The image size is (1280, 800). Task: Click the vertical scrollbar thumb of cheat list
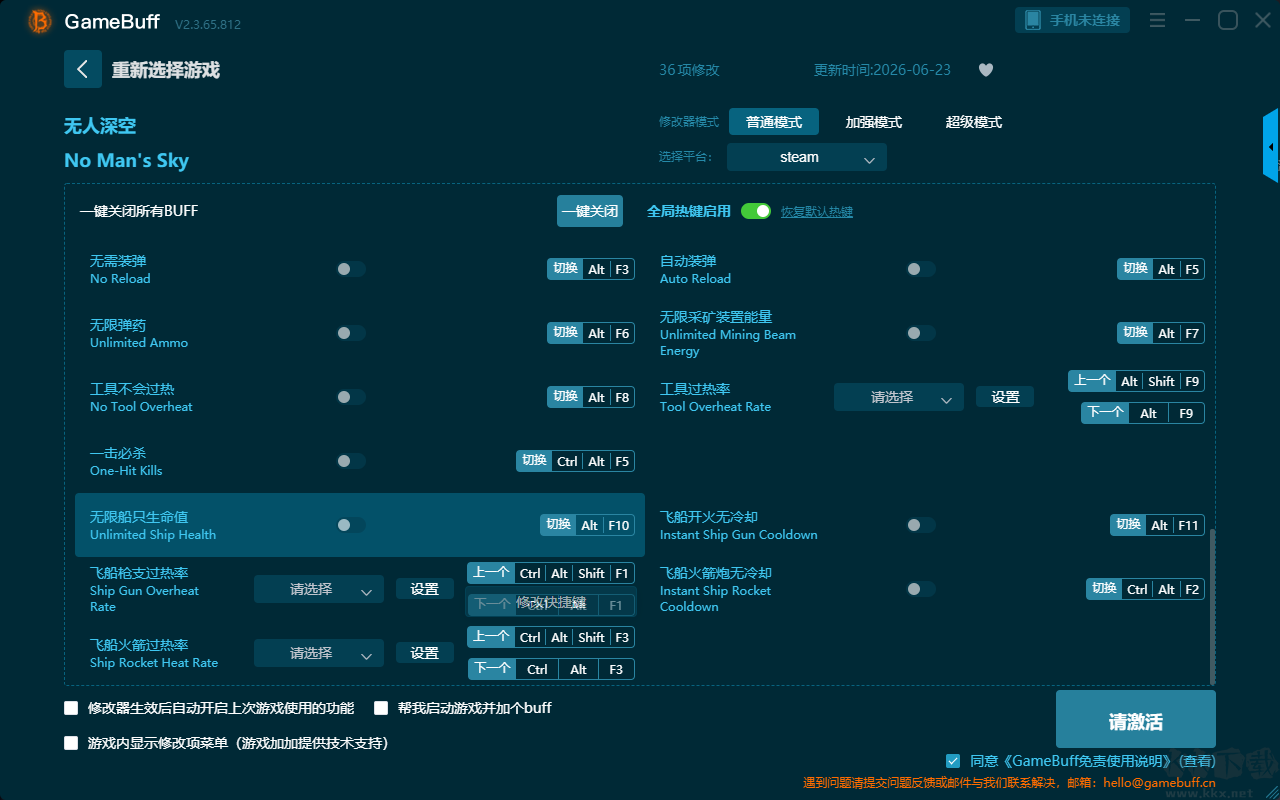pos(1212,605)
